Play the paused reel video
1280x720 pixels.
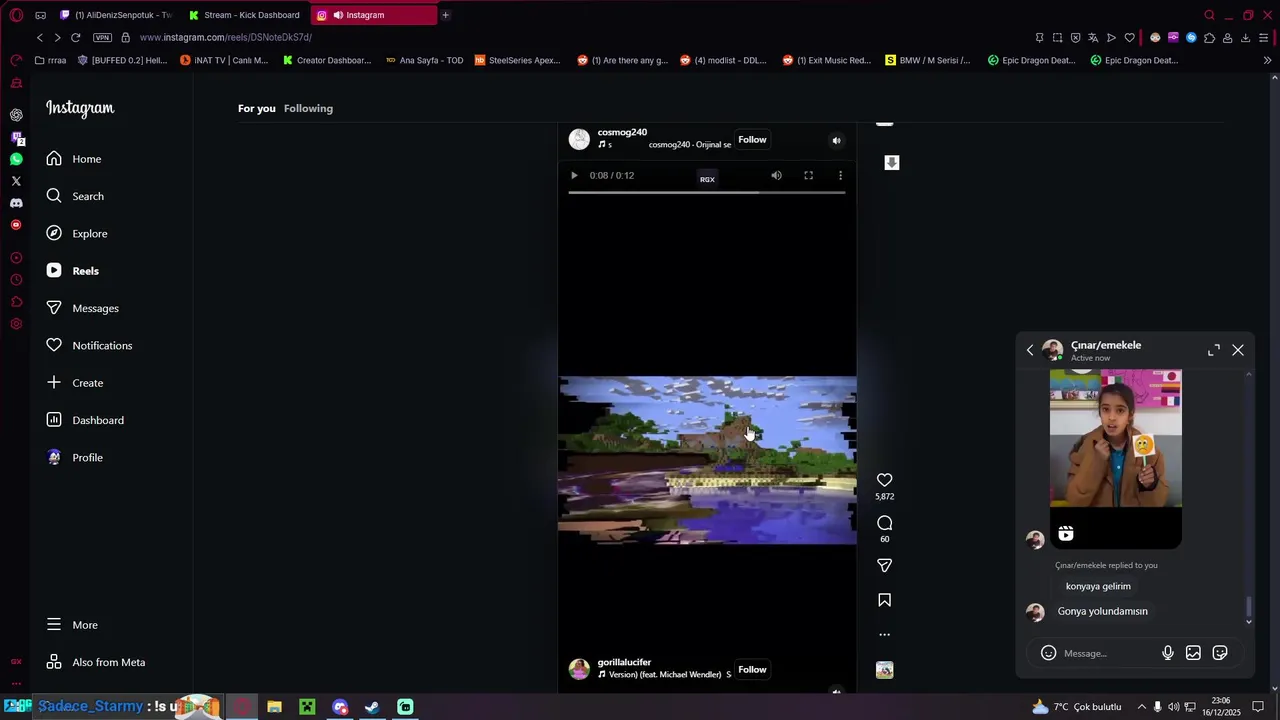574,175
